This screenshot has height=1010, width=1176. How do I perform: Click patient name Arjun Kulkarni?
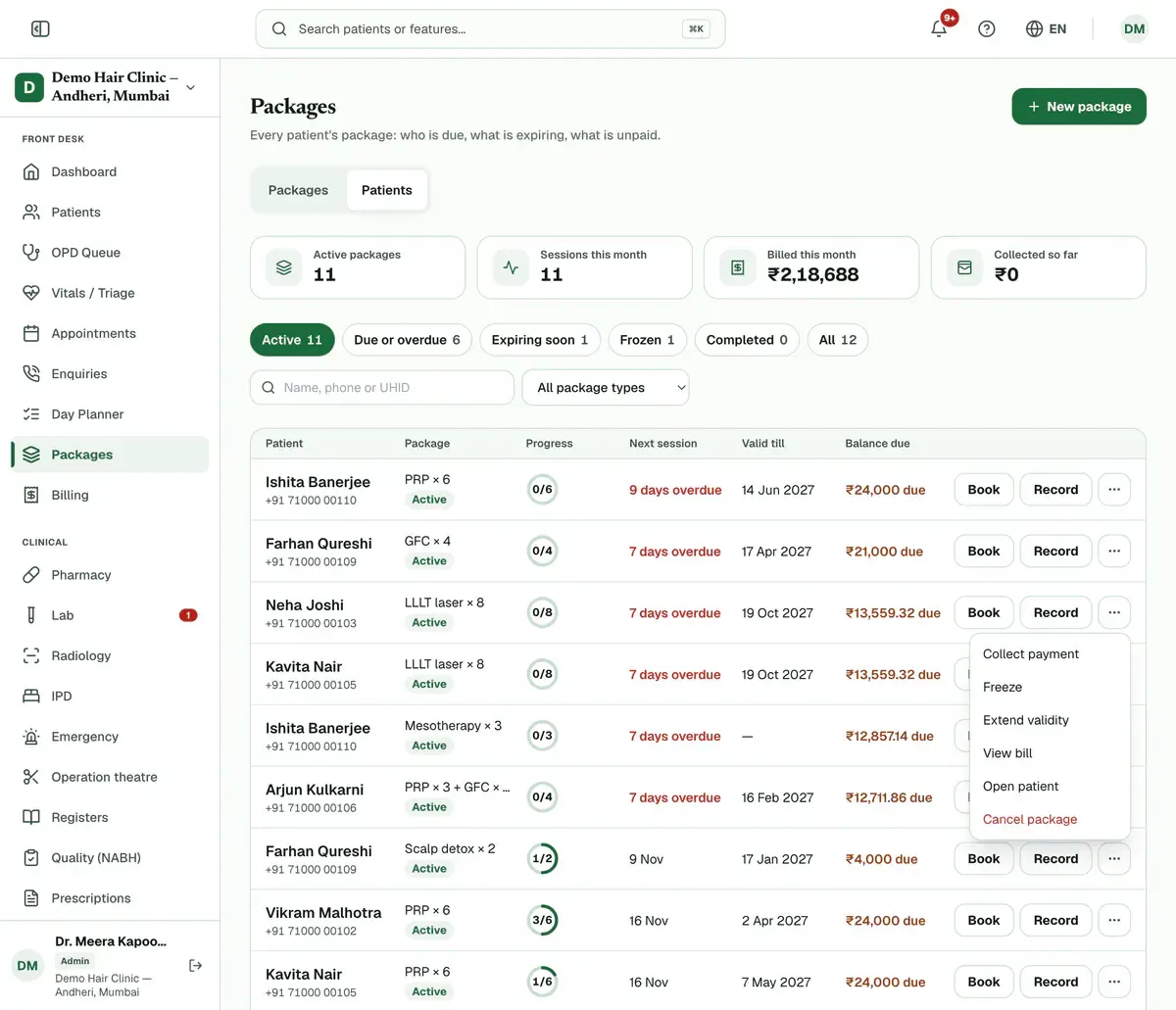pyautogui.click(x=315, y=790)
